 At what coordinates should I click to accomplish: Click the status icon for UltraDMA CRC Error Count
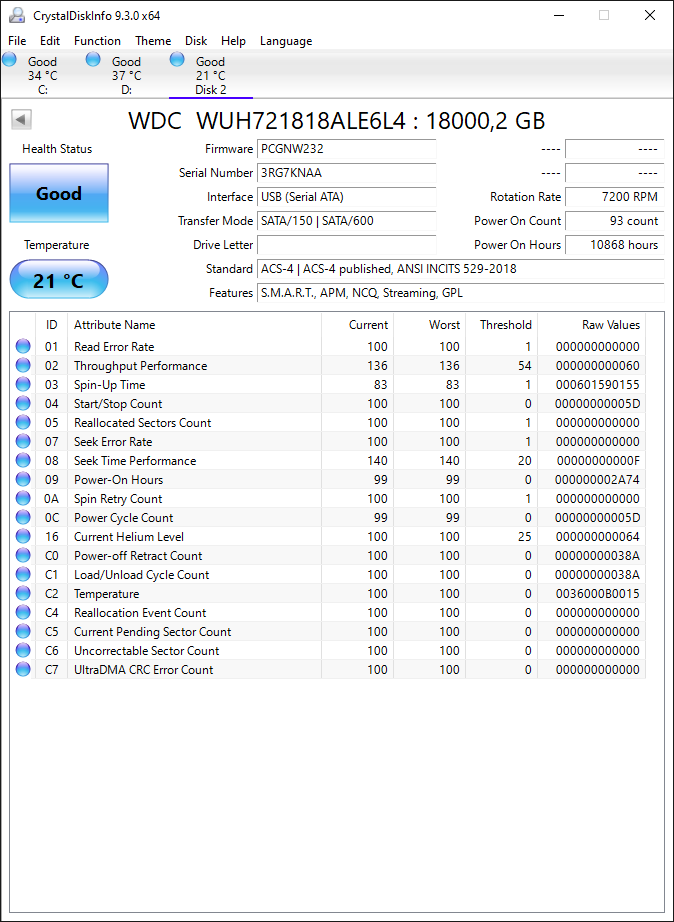23,669
